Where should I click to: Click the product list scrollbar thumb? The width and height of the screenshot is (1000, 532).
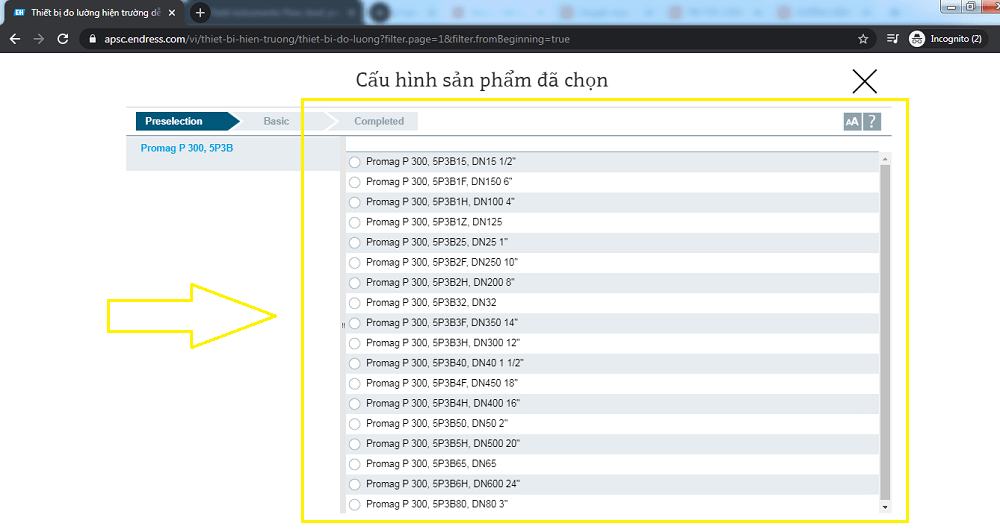pos(885,332)
